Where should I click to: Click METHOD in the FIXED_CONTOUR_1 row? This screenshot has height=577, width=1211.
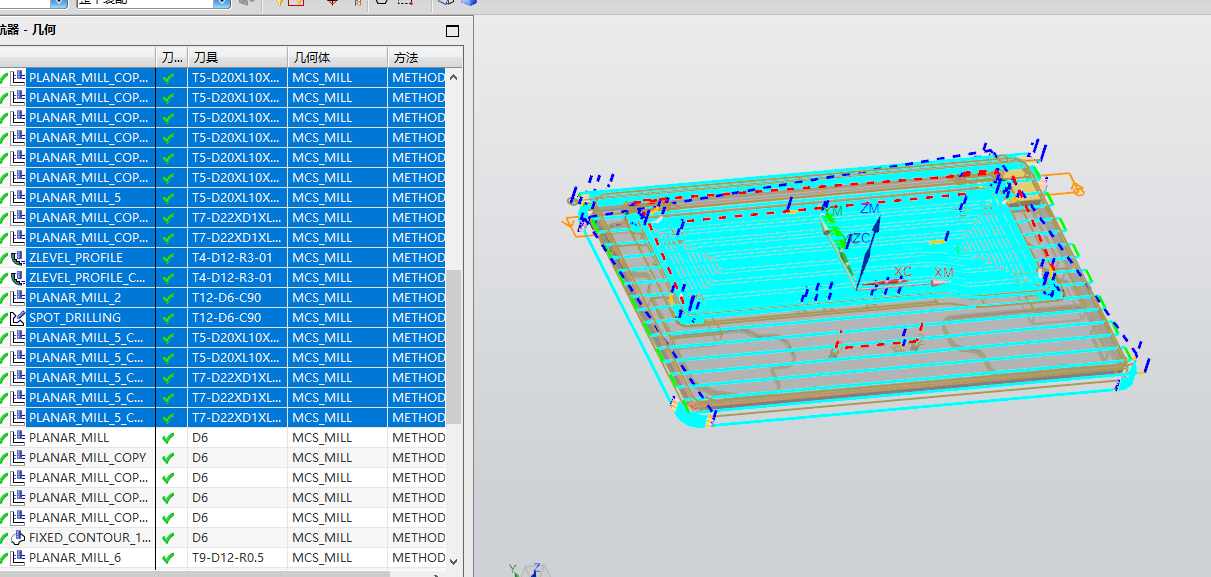point(418,537)
